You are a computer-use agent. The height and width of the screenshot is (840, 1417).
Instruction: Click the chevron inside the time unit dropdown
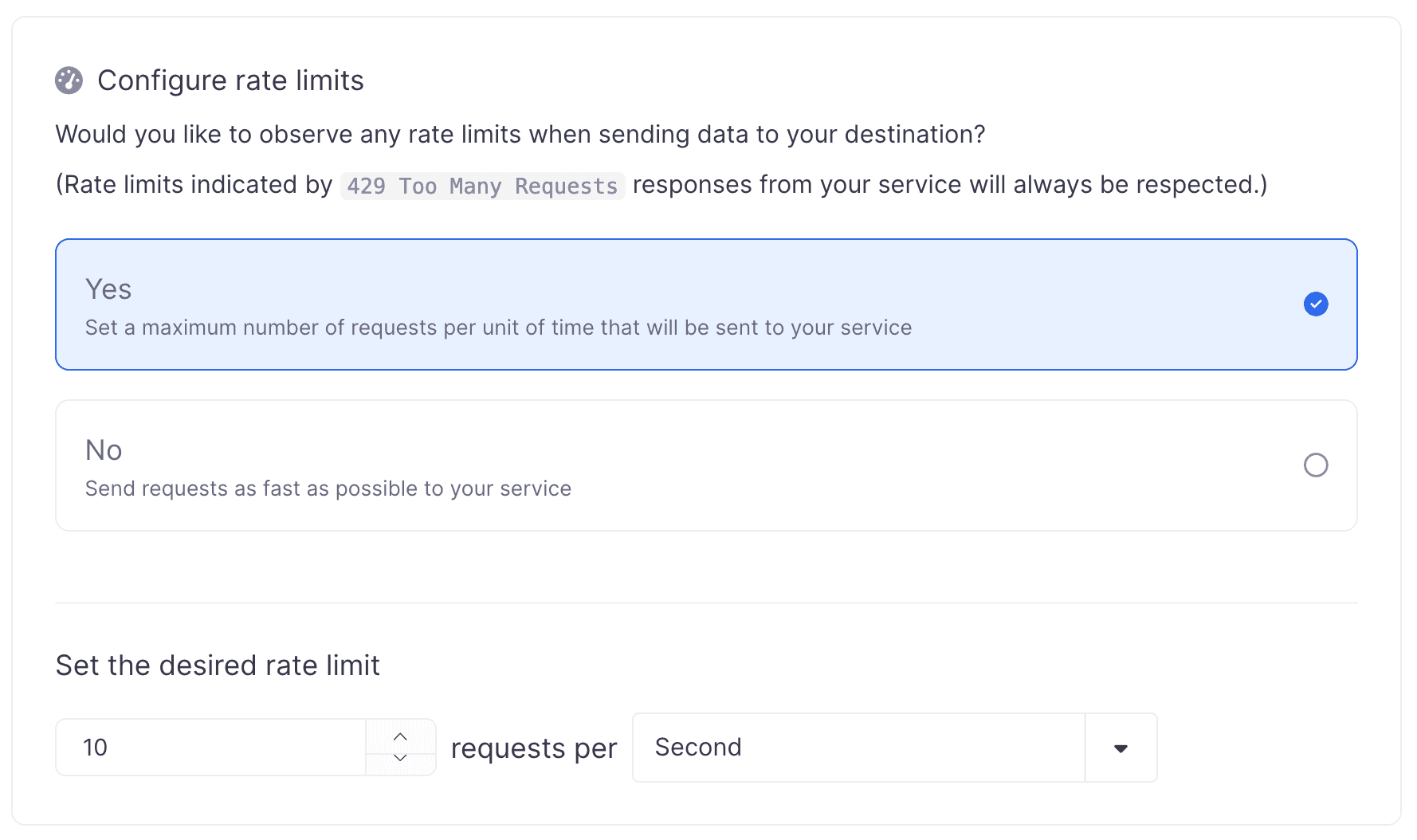(1121, 748)
